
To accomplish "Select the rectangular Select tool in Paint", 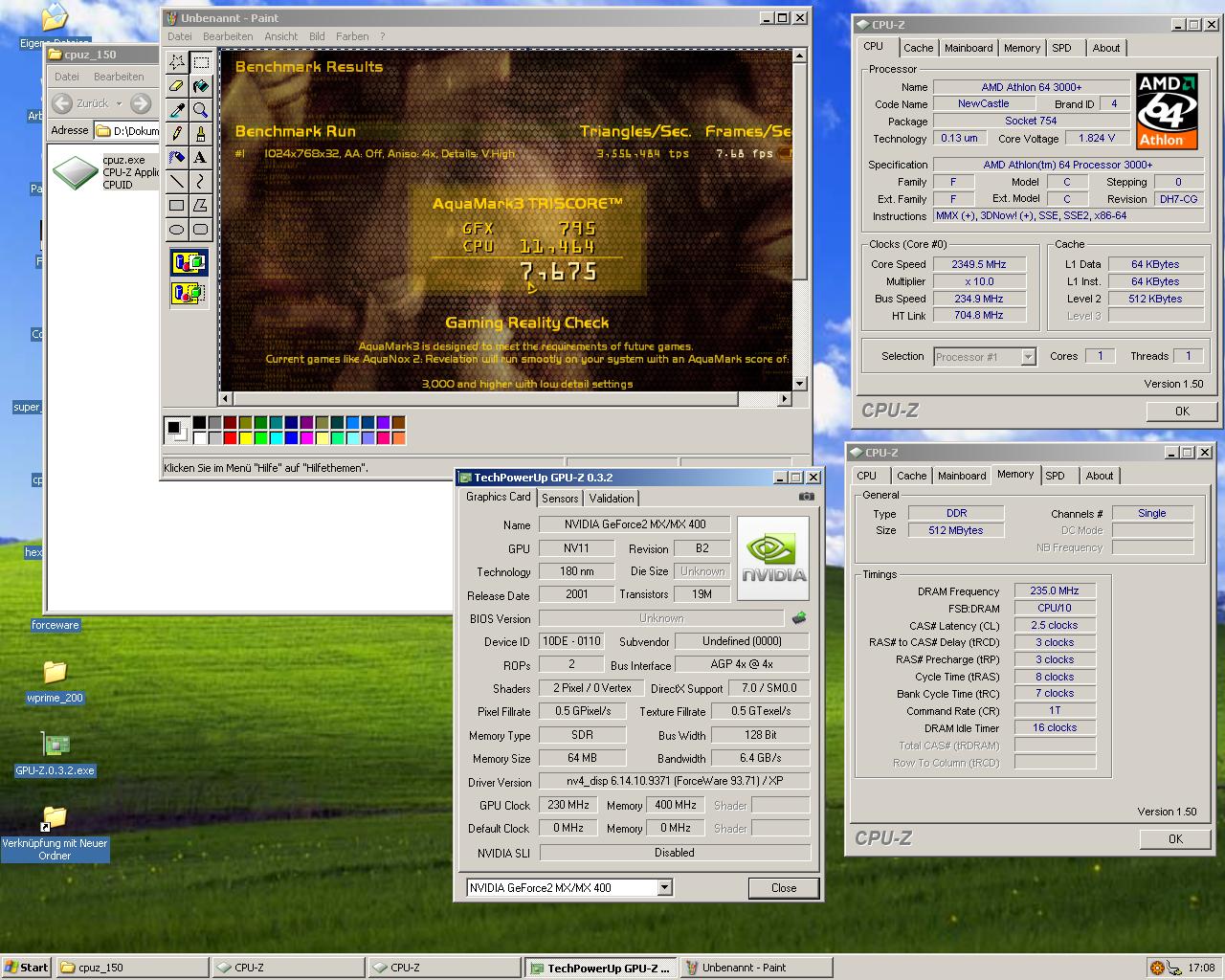I will tap(200, 62).
